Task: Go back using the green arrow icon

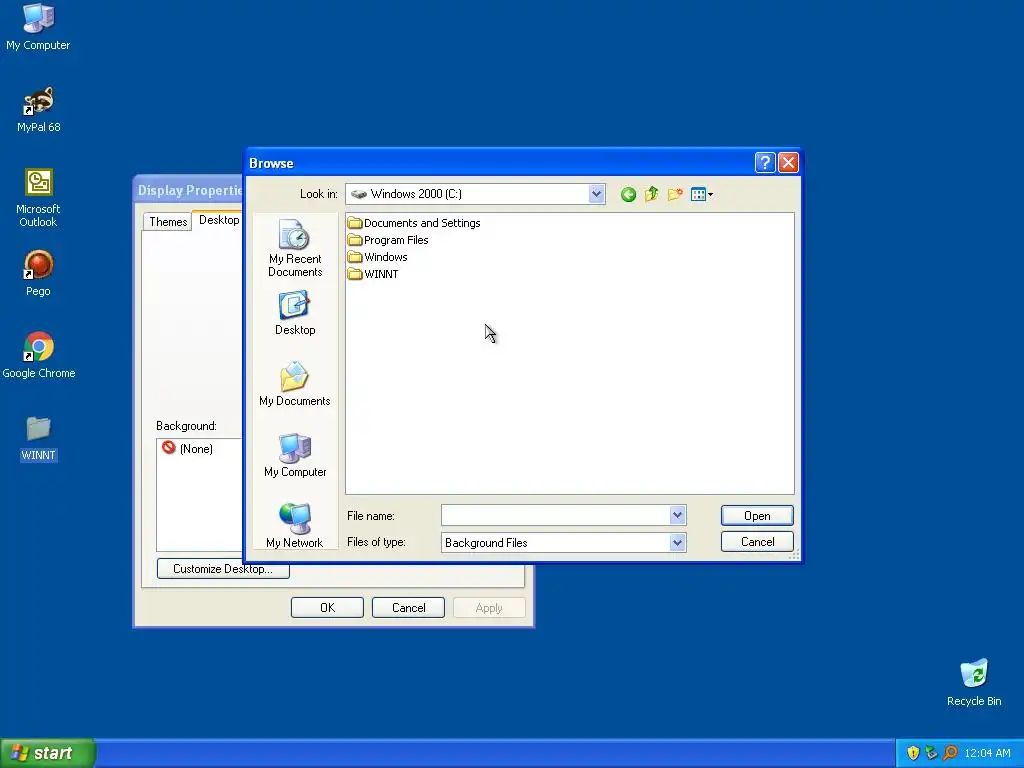Action: tap(628, 194)
